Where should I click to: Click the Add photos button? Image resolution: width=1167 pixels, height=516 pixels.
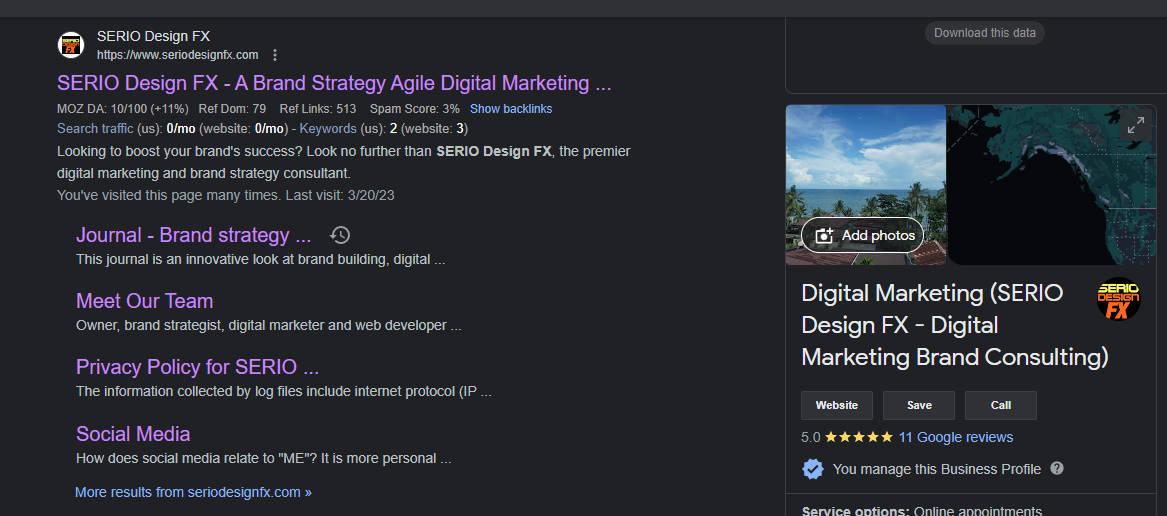(x=863, y=236)
